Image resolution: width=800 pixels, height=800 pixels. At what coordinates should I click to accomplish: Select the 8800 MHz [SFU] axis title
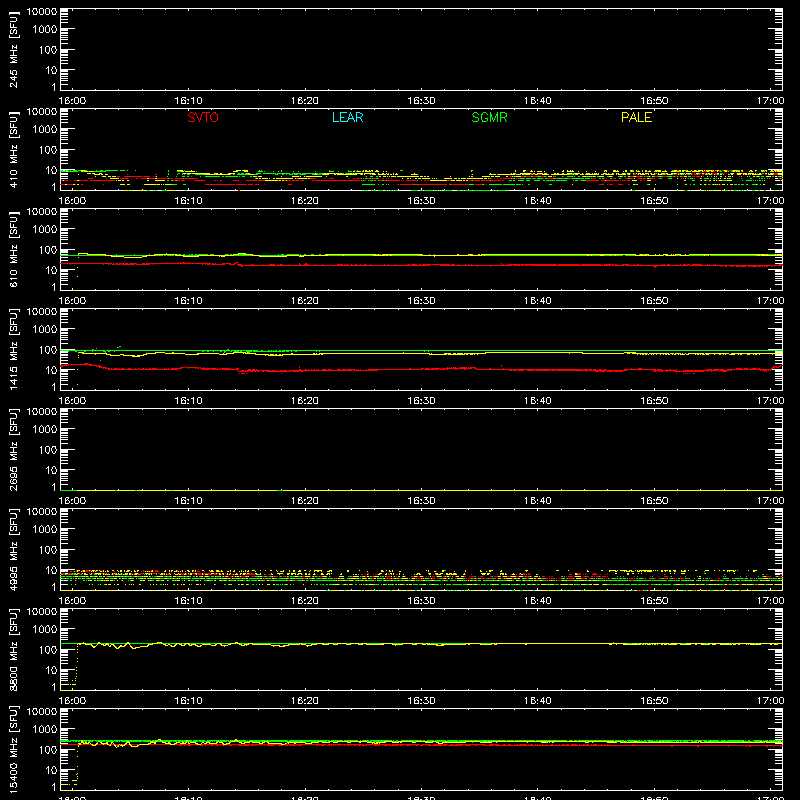point(13,649)
